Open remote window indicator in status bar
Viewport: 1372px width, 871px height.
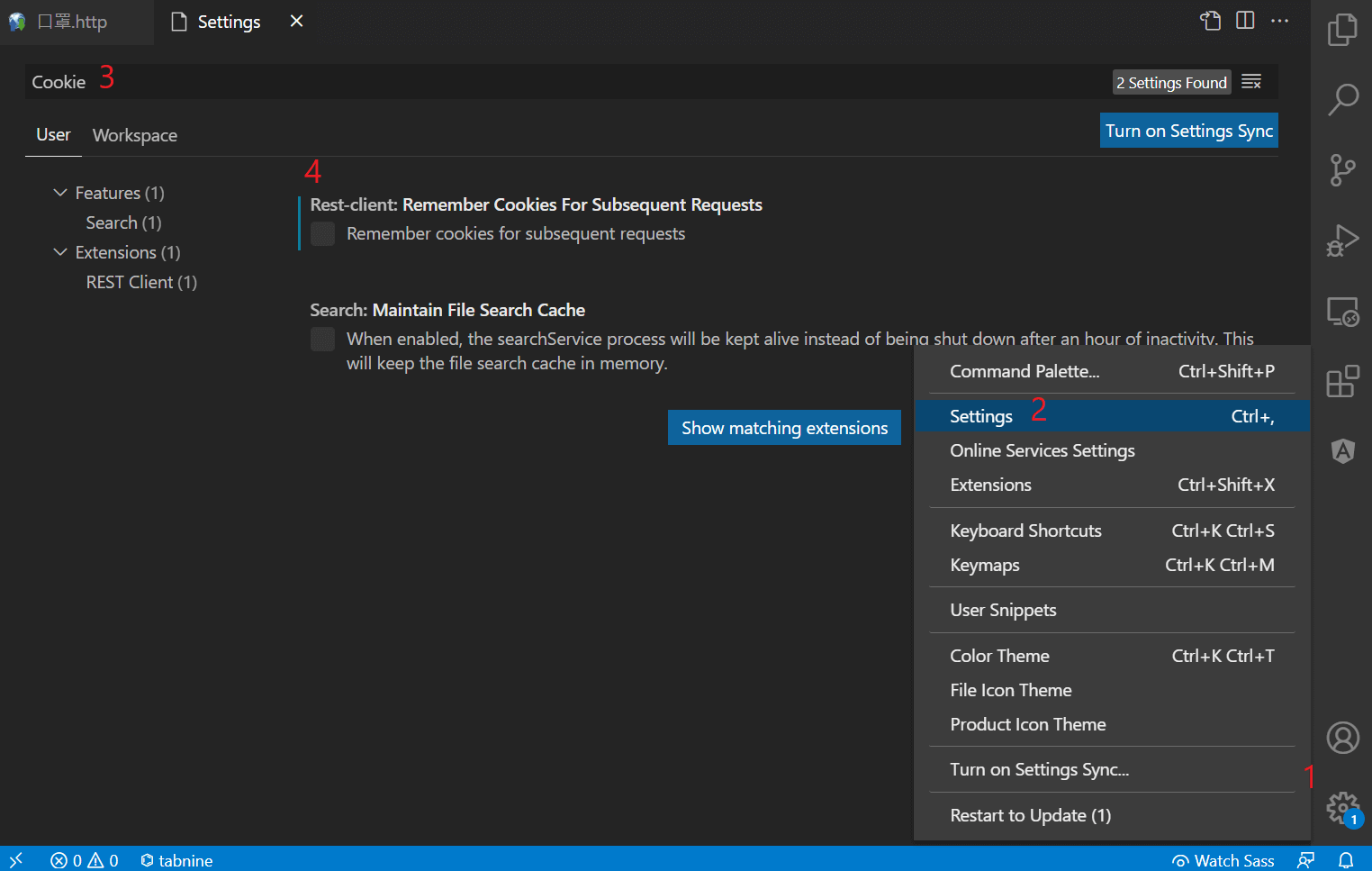(15, 859)
